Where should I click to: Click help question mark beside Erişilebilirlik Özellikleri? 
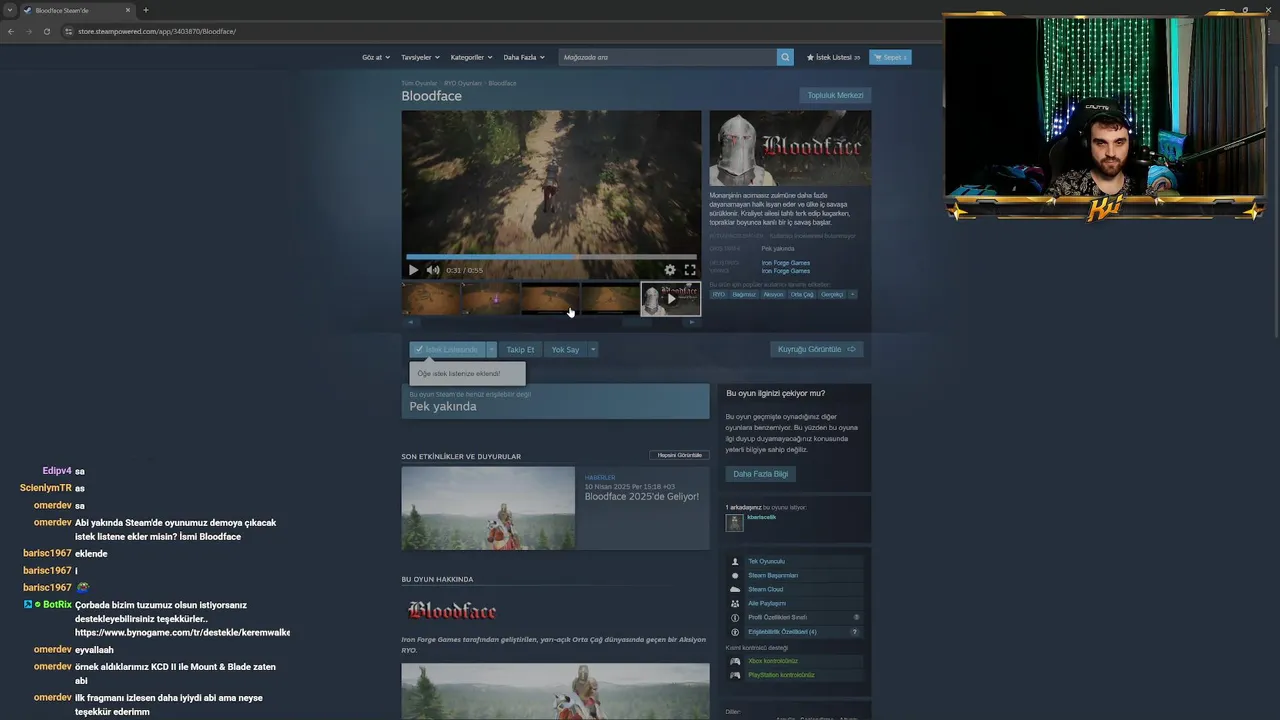click(x=854, y=632)
